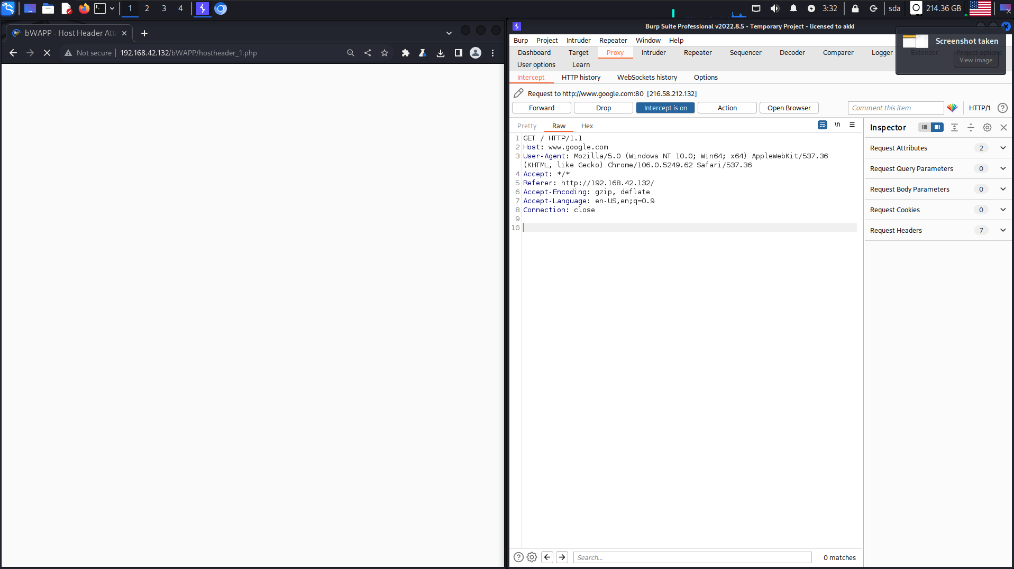The width and height of the screenshot is (1014, 569).
Task: Expand the Request Headers section
Action: (x=1003, y=230)
